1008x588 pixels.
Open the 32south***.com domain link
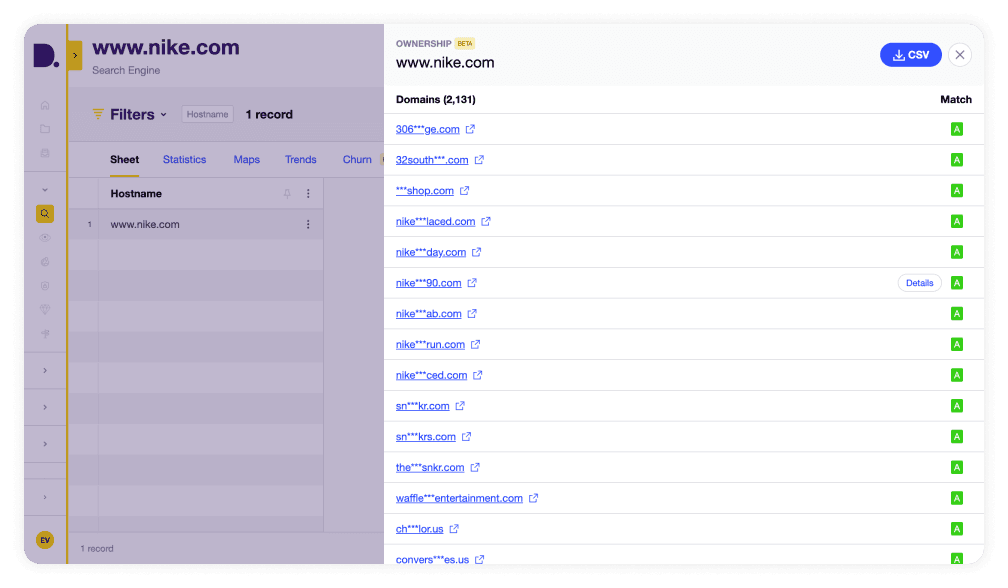[432, 160]
